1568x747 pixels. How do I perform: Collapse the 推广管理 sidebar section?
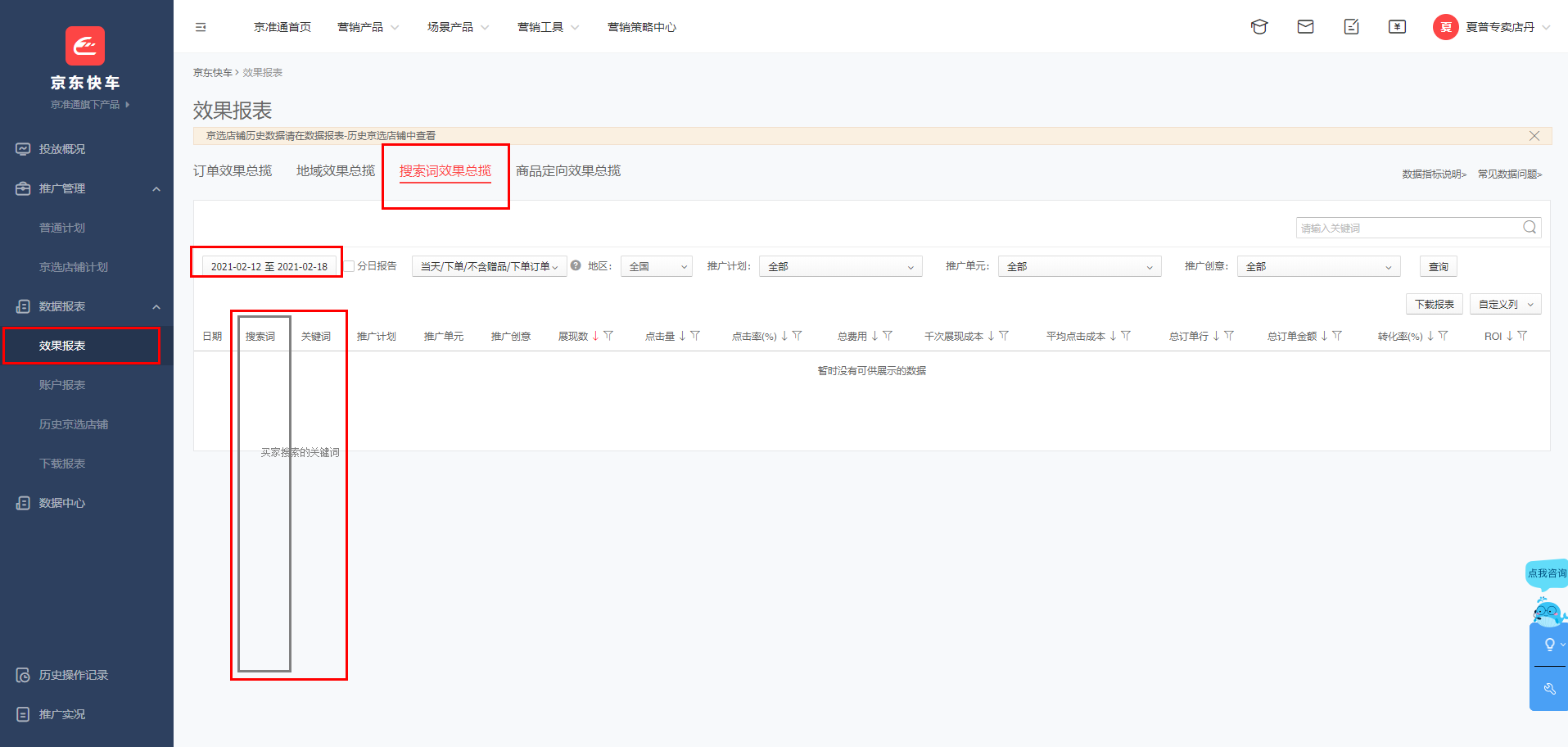pyautogui.click(x=156, y=188)
